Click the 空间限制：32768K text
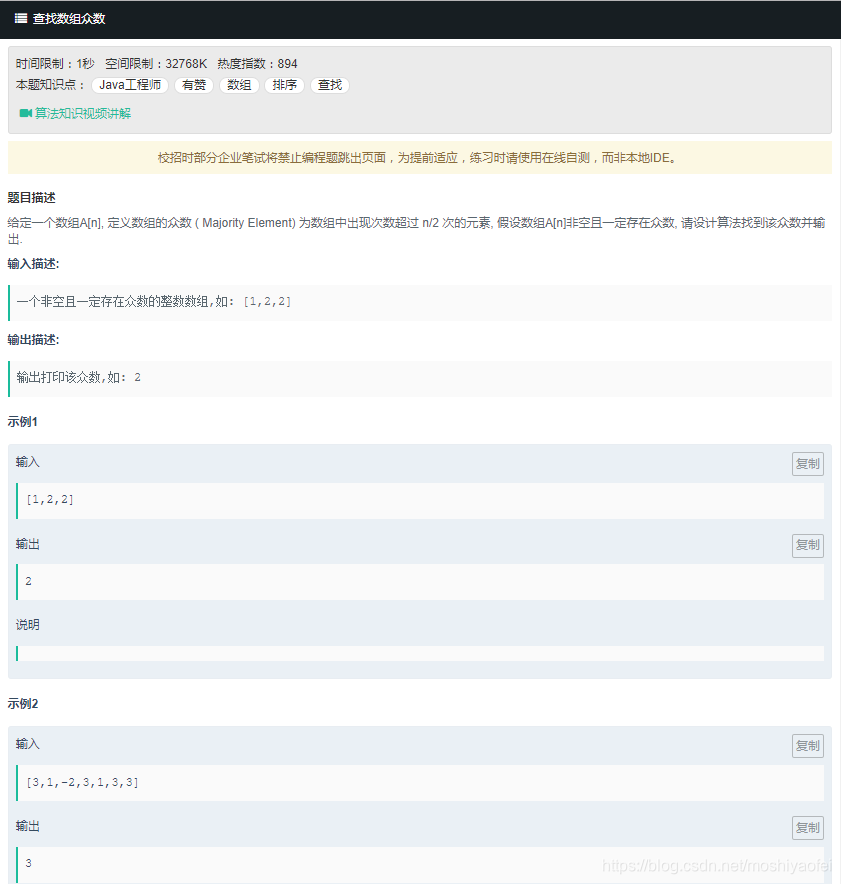 (156, 64)
